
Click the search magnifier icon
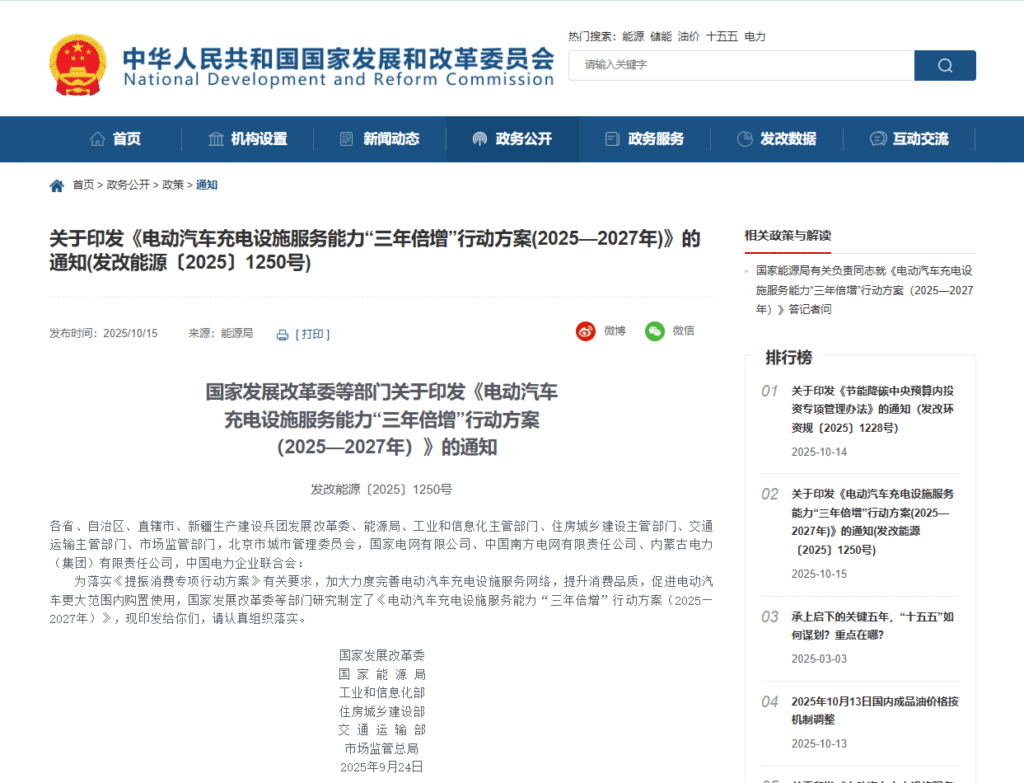coord(944,65)
